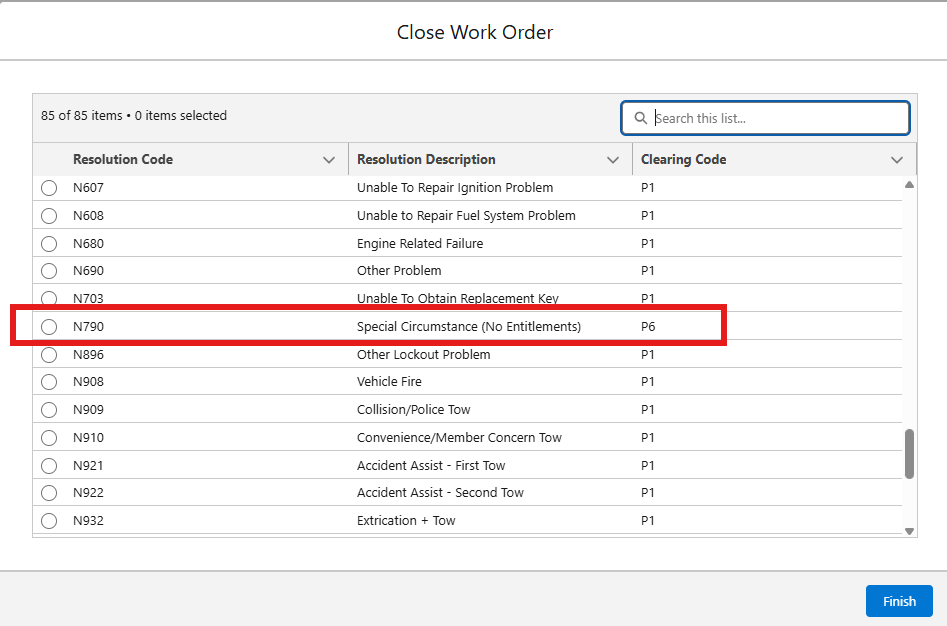Focus the Search this list field
947x626 pixels.
coord(778,118)
